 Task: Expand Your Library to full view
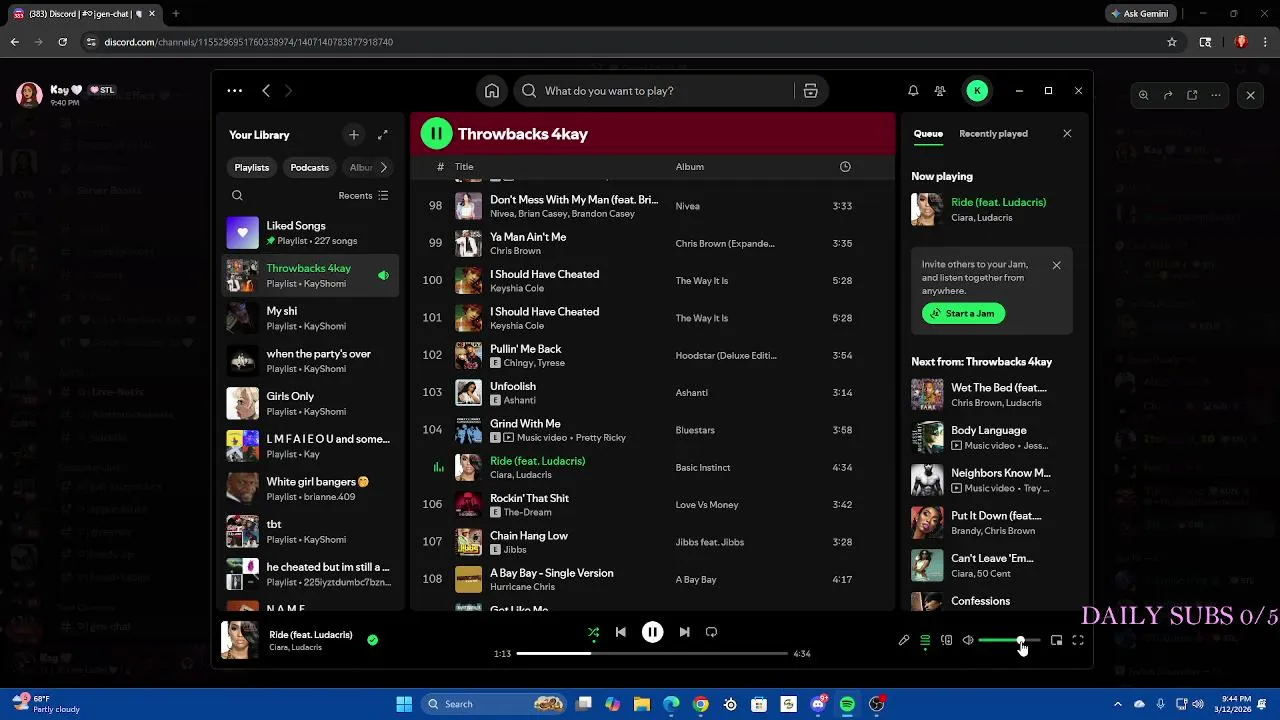382,135
